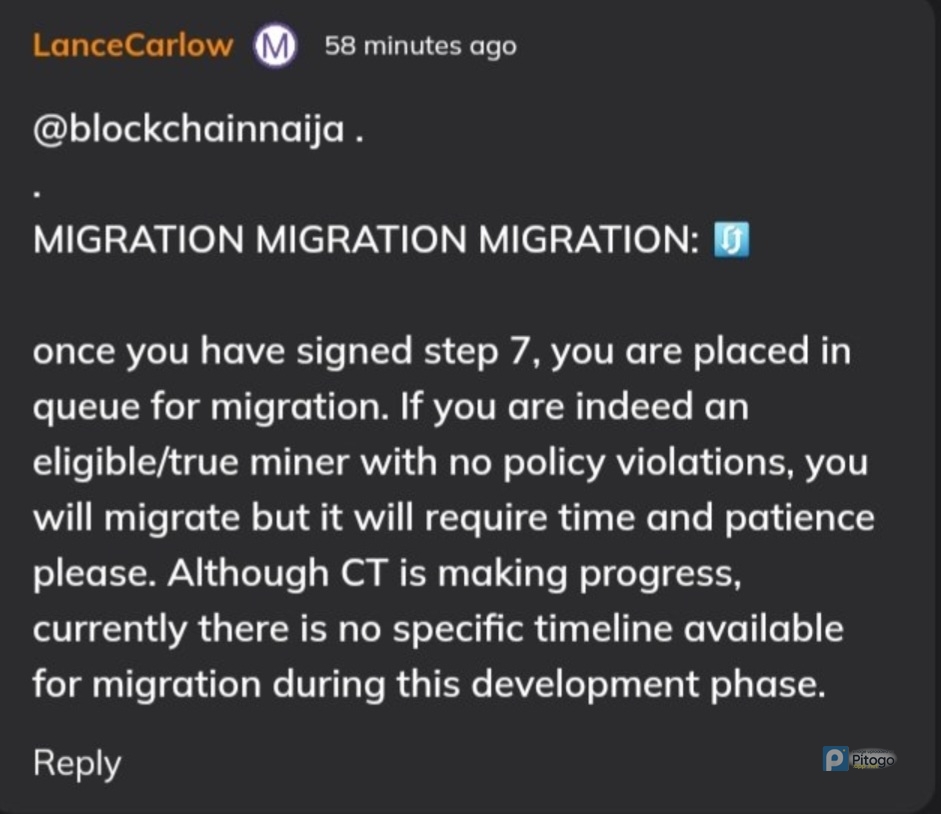Click the words "queue for migration"
941x814 pixels.
(x=209, y=408)
